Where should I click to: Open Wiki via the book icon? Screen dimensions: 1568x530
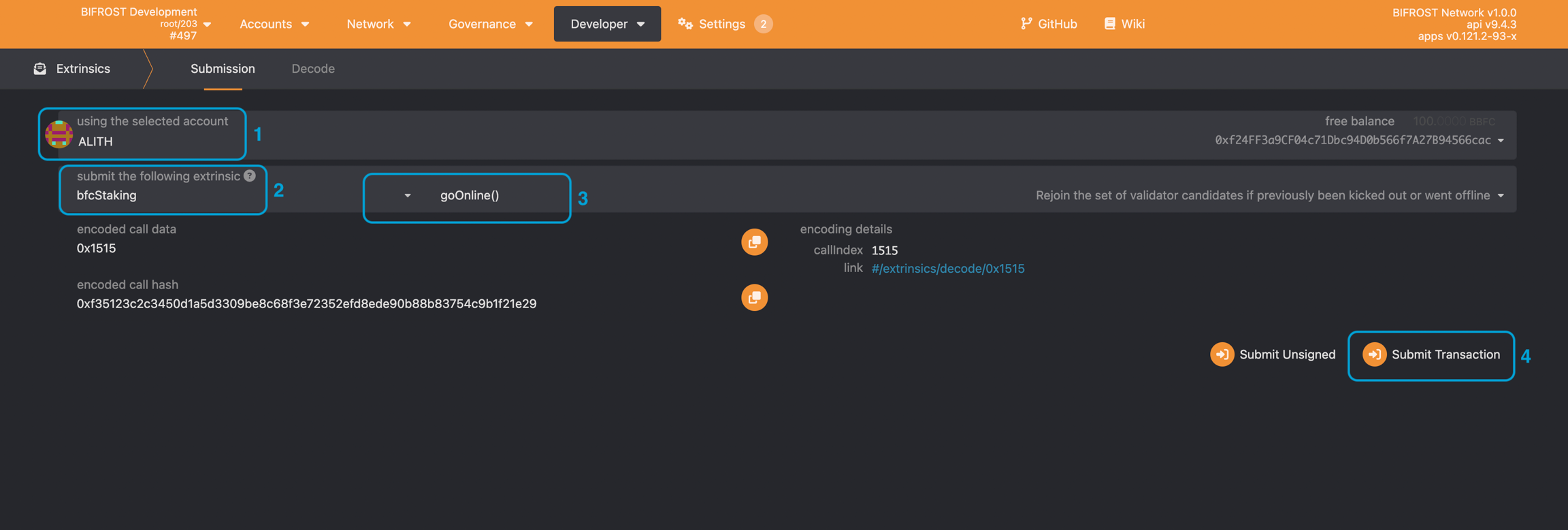[x=1109, y=24]
